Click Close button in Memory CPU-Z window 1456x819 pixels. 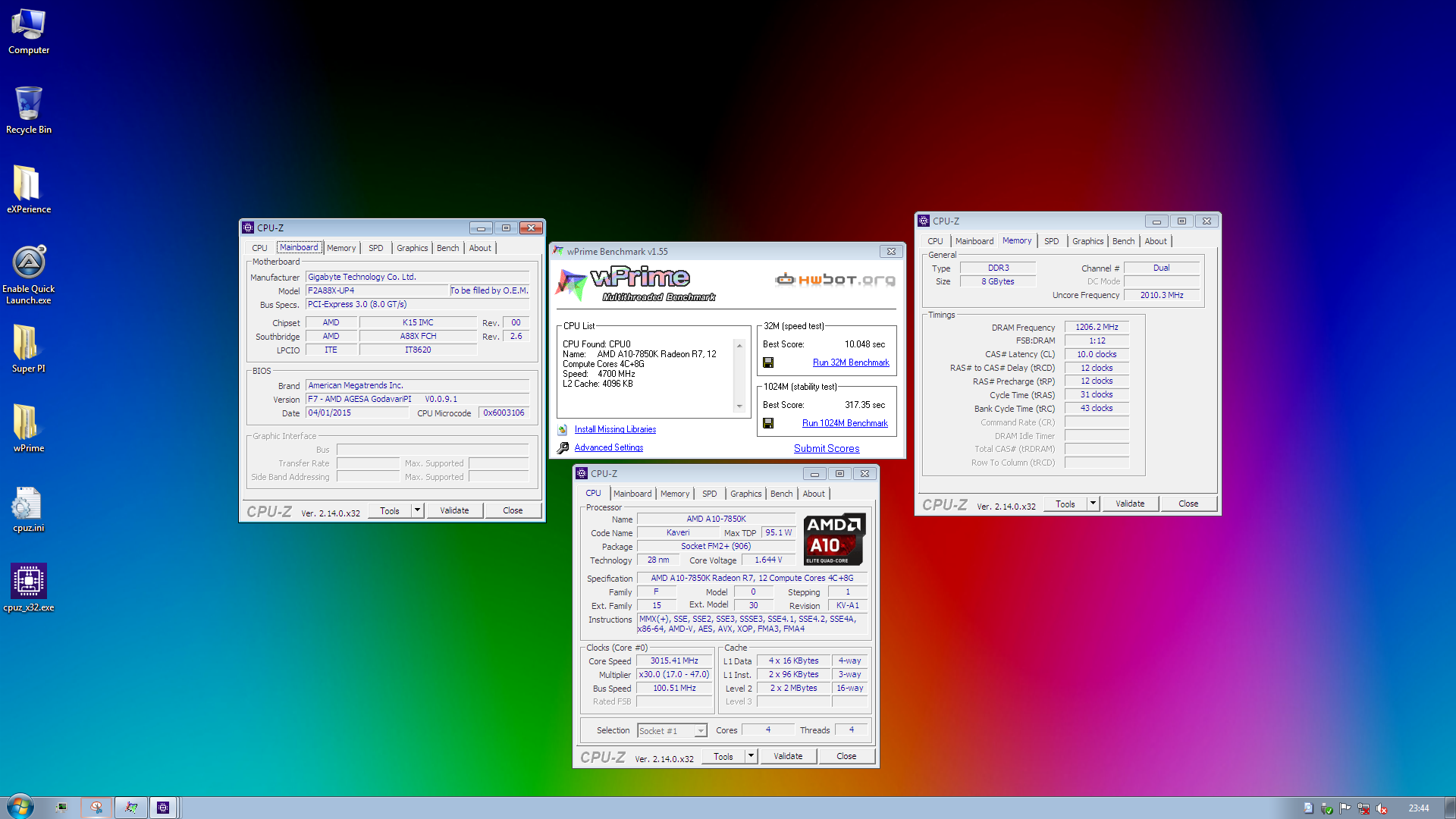pos(1188,504)
